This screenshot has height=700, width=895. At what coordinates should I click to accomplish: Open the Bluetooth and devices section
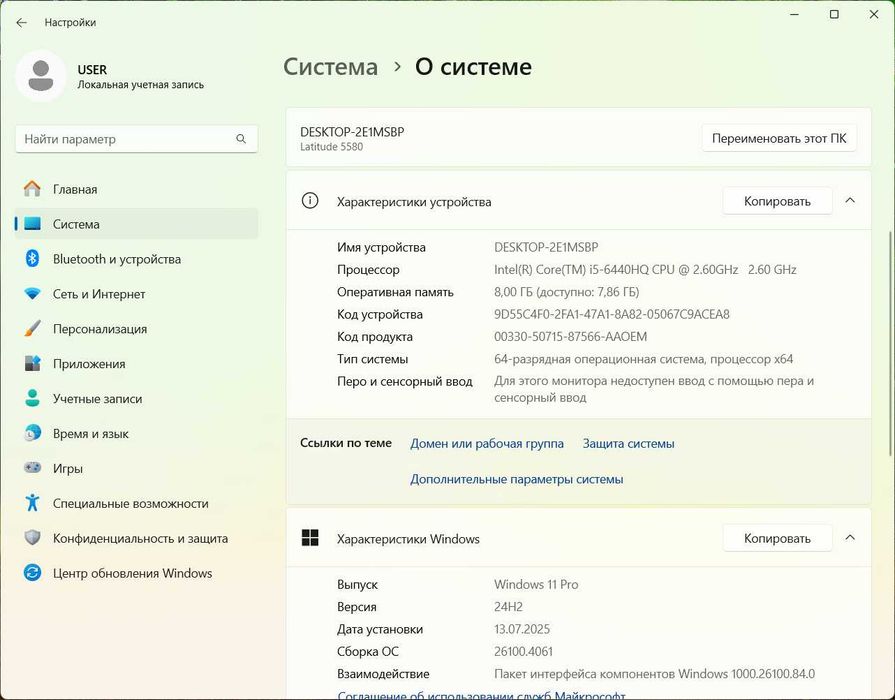[x=116, y=259]
